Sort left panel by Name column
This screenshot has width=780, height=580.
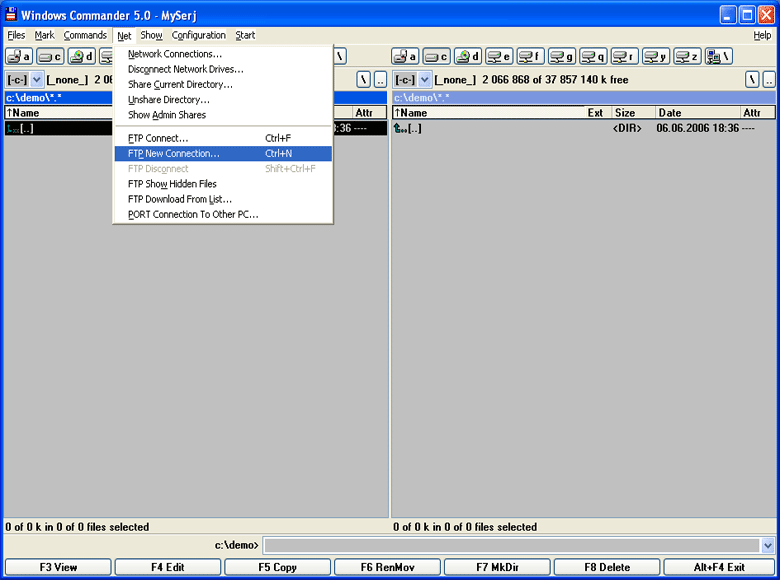point(59,113)
